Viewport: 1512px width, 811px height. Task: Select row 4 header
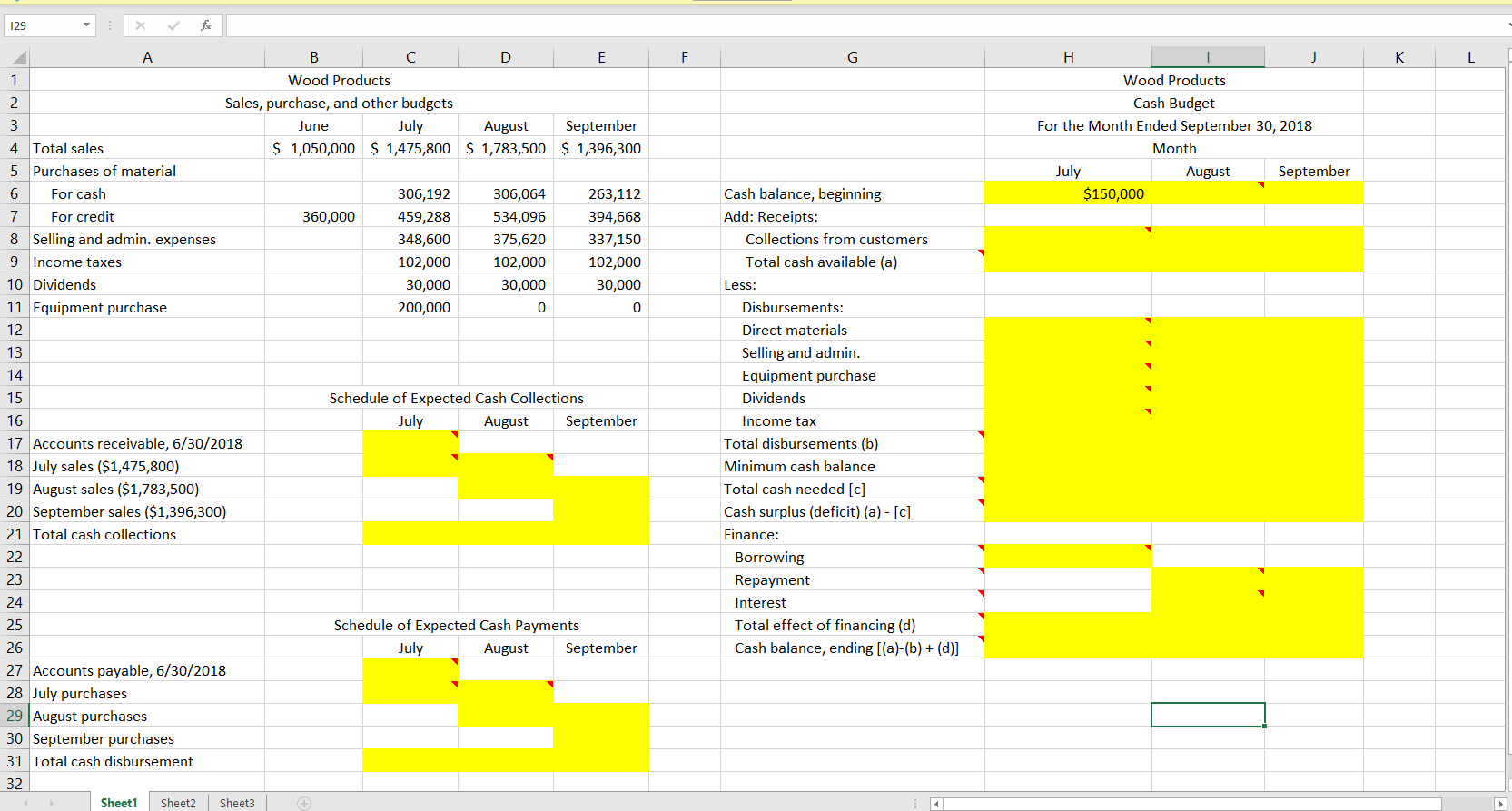pos(15,148)
